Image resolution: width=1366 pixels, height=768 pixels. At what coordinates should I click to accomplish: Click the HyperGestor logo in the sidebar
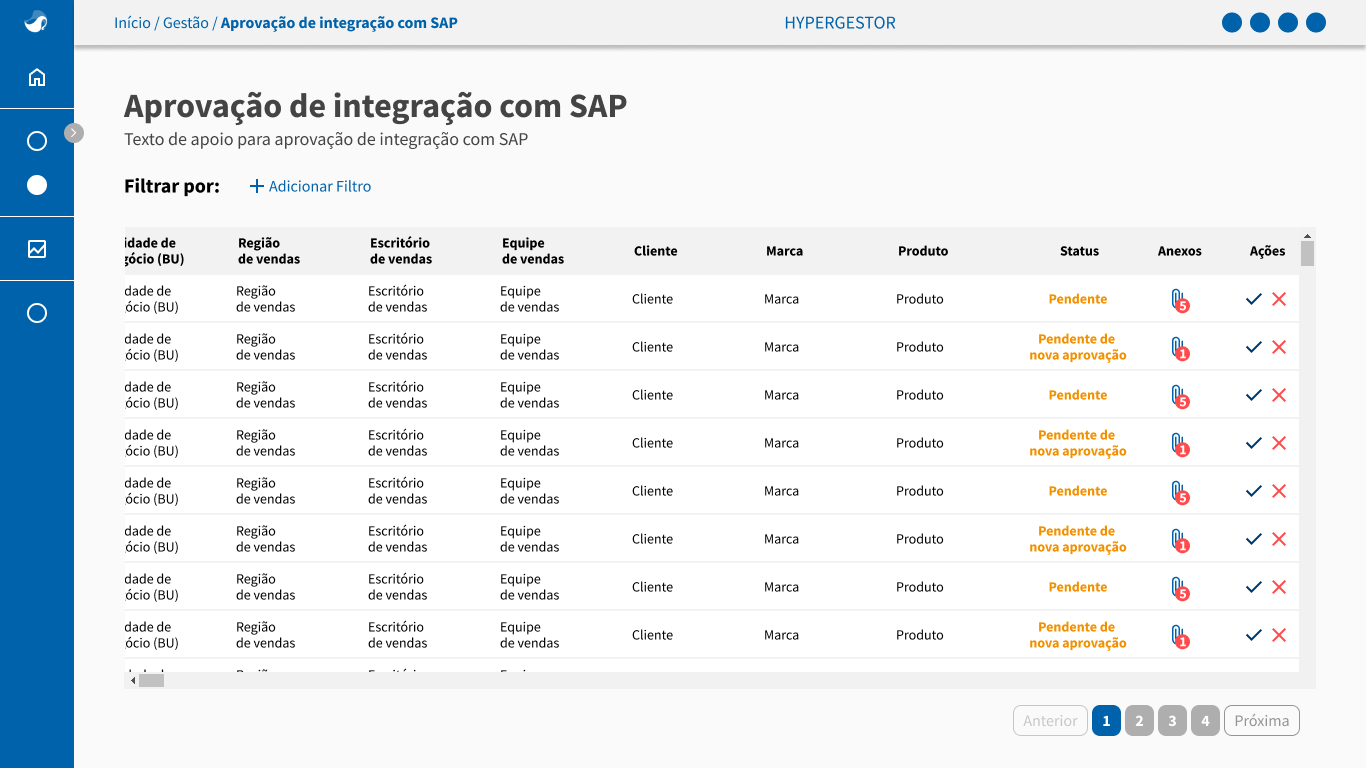36,21
